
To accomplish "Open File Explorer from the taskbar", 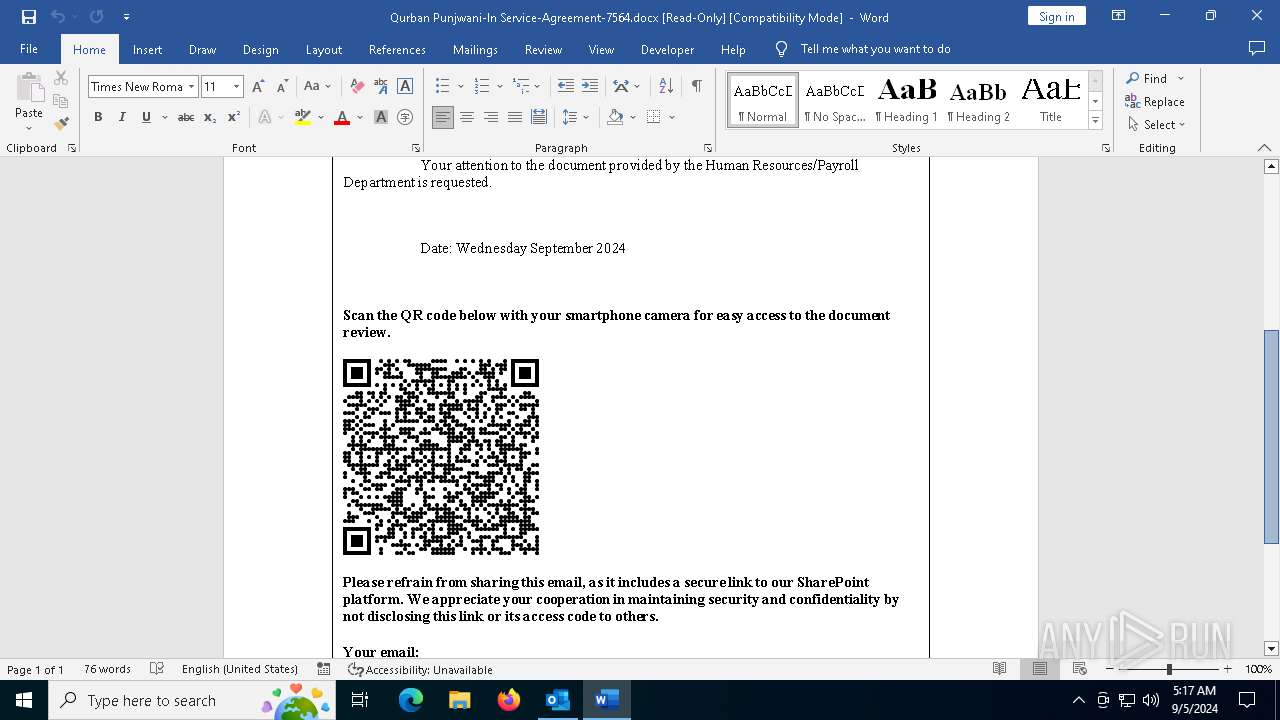I will pyautogui.click(x=460, y=700).
